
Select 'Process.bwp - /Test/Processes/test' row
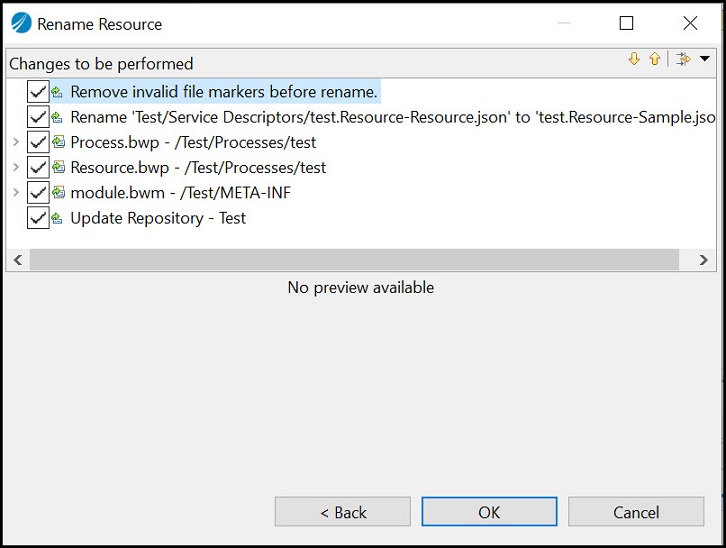193,142
